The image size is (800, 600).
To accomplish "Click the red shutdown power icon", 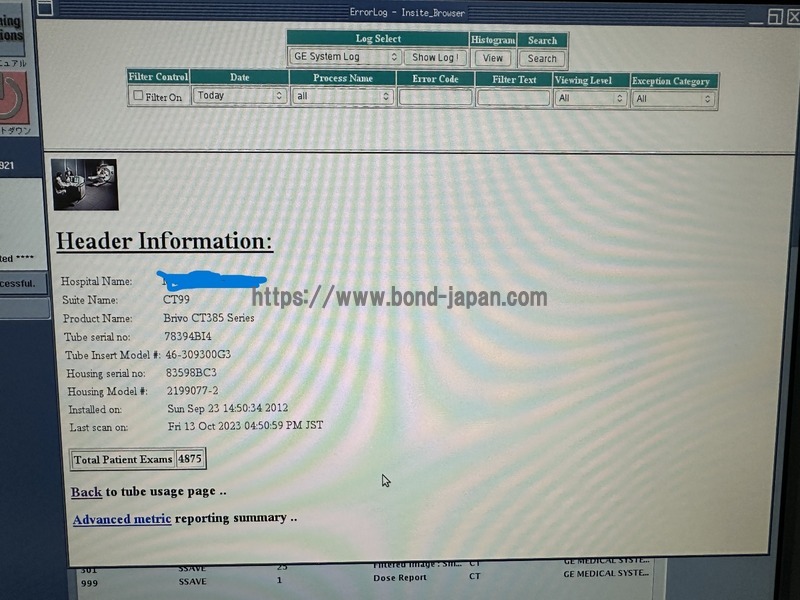I will click(x=14, y=98).
